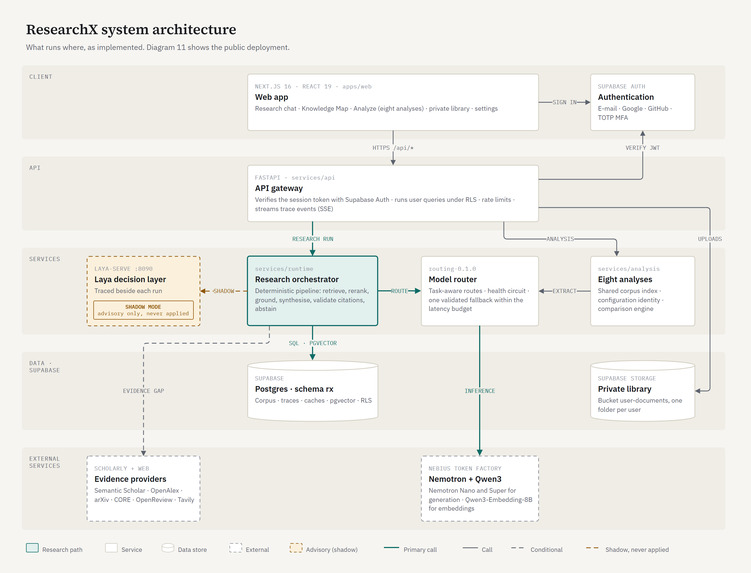
Task: Click the Primary call legend line
Action: [x=391, y=548]
